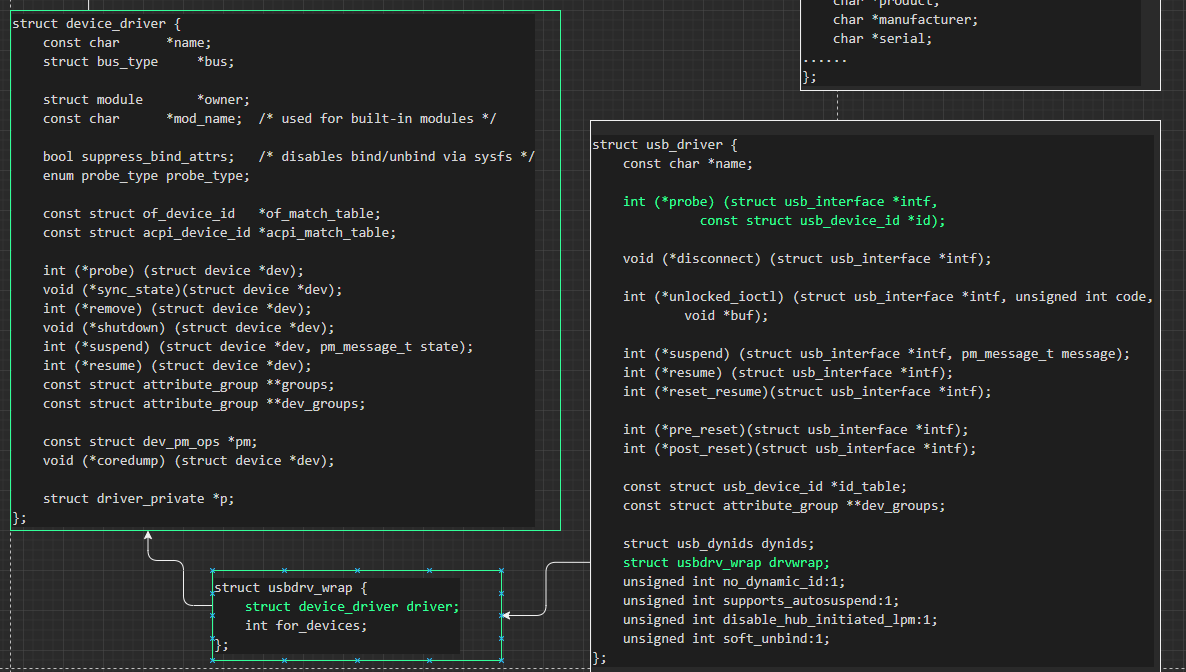The height and width of the screenshot is (672, 1186).
Task: Select the 'const char *mod_name;' declaration
Action: pos(143,119)
